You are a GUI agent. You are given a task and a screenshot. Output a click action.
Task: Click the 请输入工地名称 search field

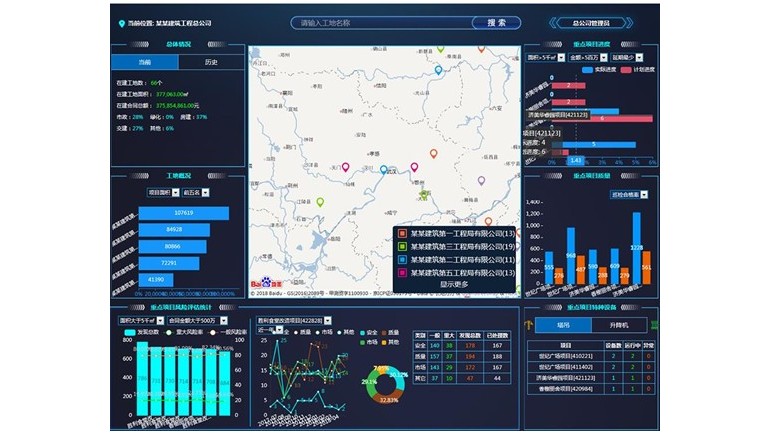click(x=383, y=23)
